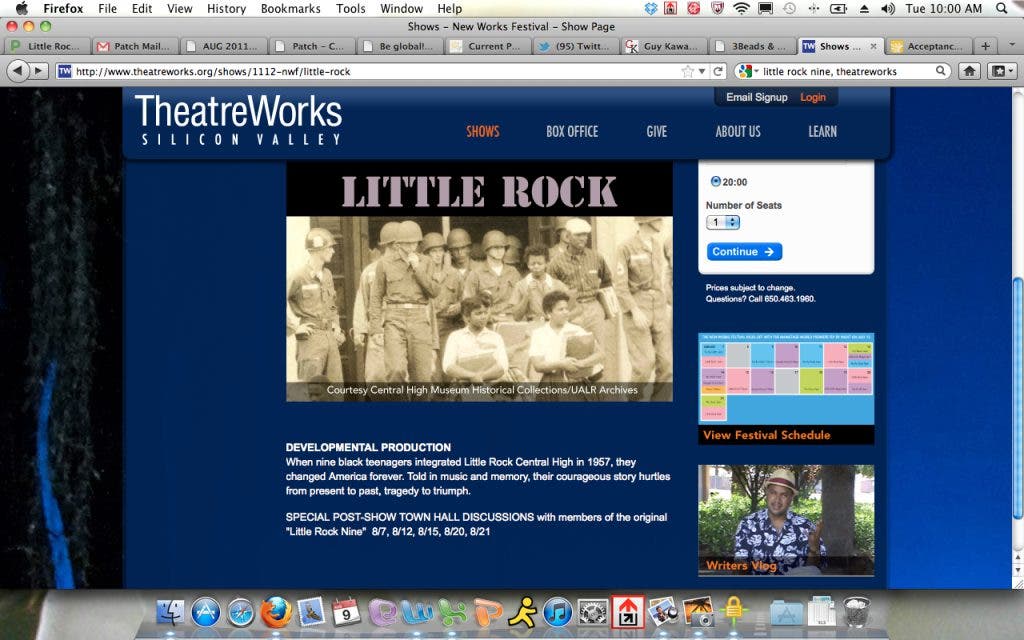Switch to the Little Roc... tab

coord(47,46)
